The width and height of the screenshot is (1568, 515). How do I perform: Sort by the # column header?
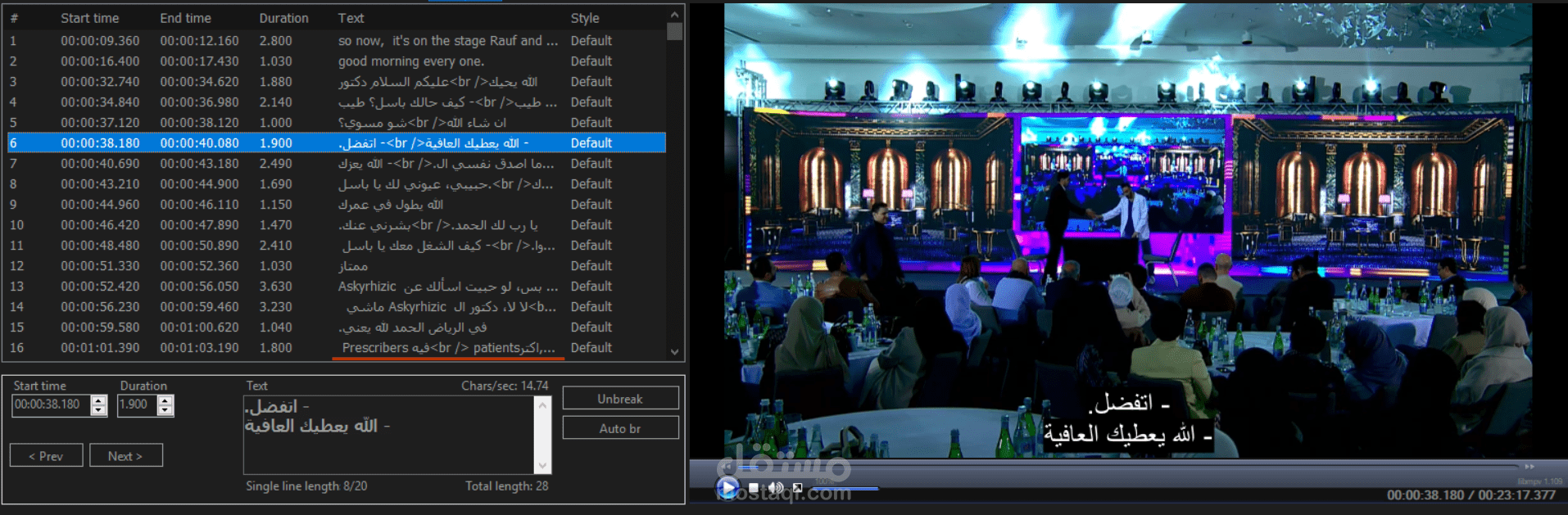[x=14, y=18]
